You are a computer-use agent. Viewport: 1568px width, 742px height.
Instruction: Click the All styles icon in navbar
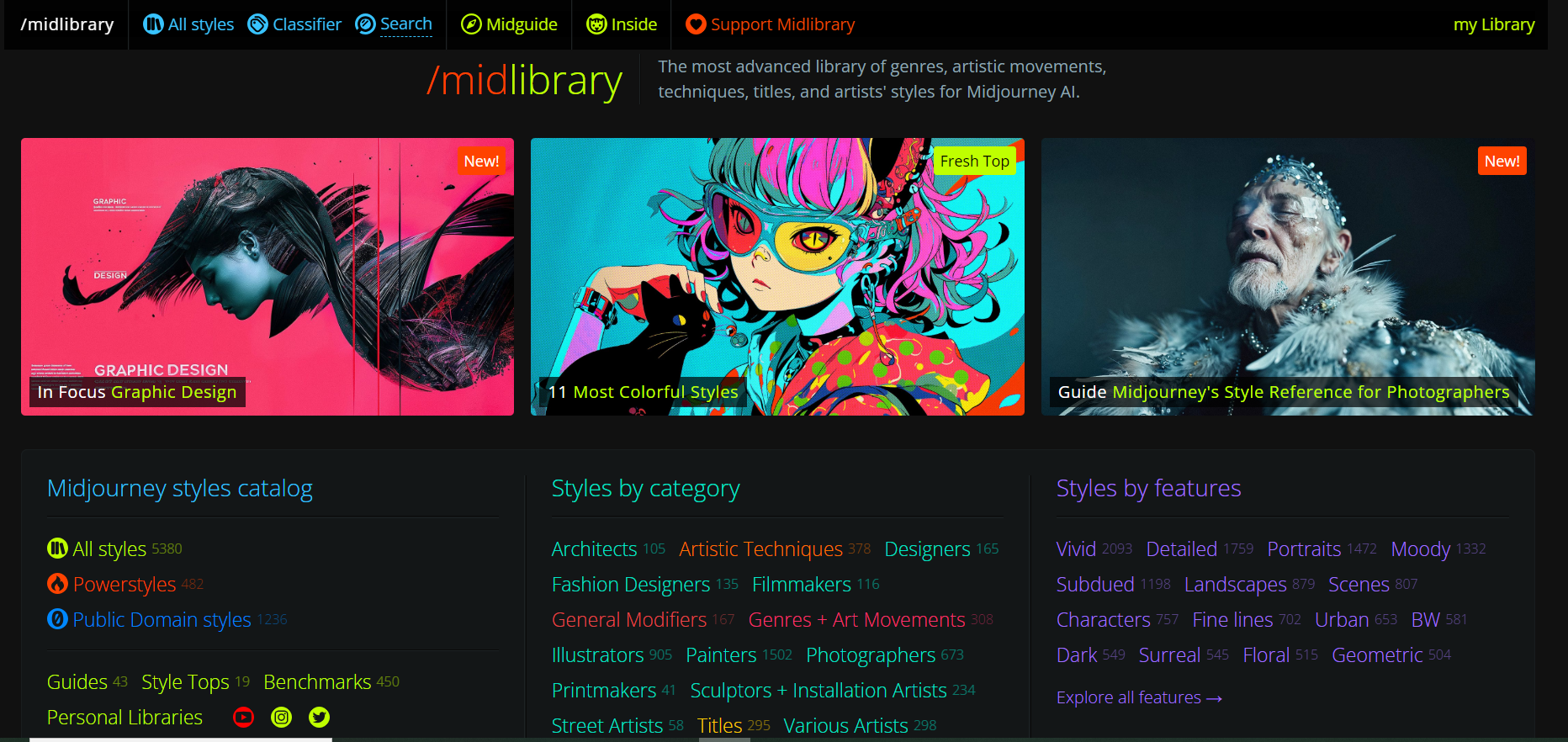point(153,24)
